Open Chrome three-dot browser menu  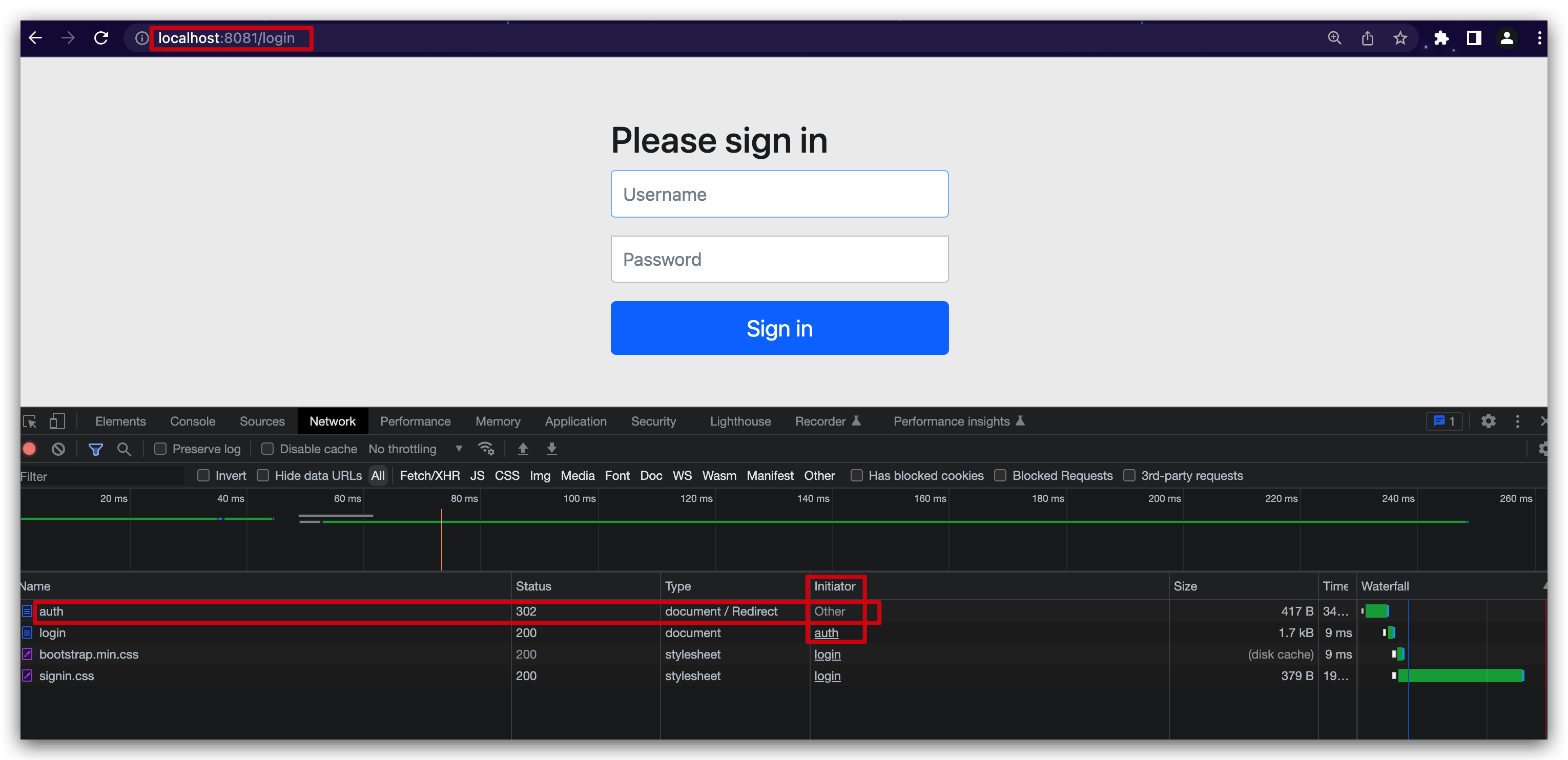[1539, 38]
